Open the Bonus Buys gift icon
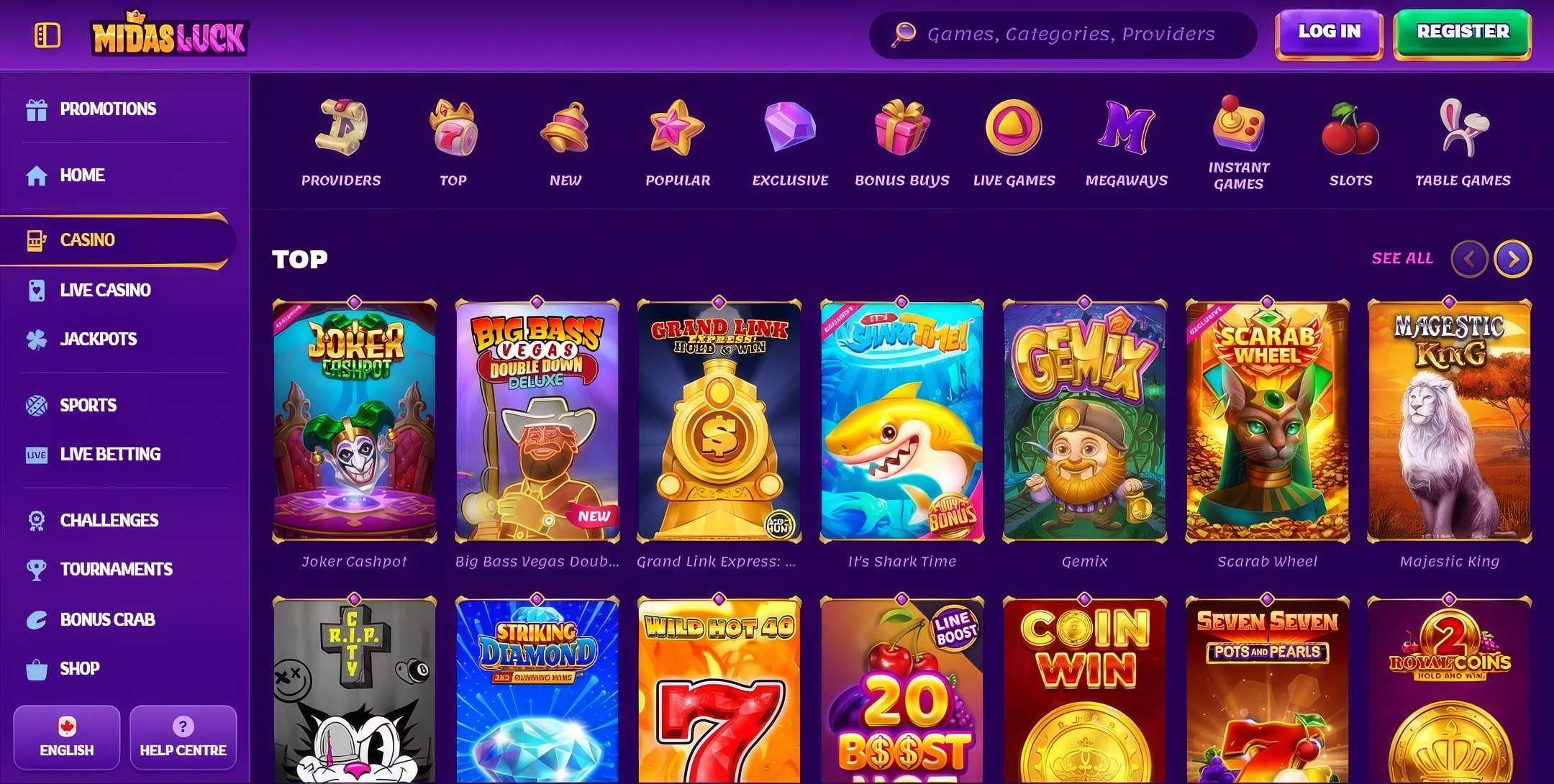Viewport: 1554px width, 784px height. (902, 127)
